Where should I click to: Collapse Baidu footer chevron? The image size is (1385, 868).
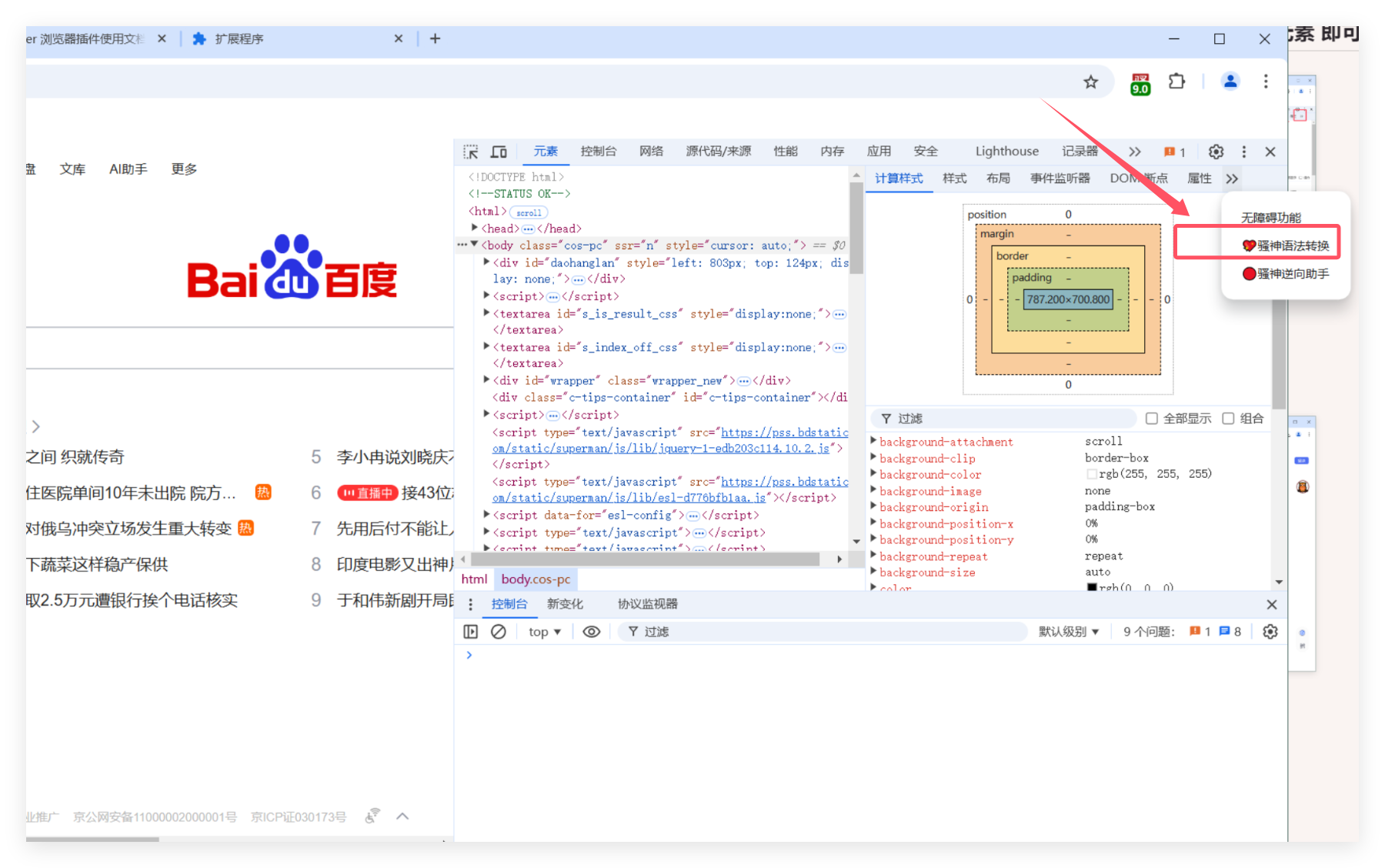click(x=402, y=816)
